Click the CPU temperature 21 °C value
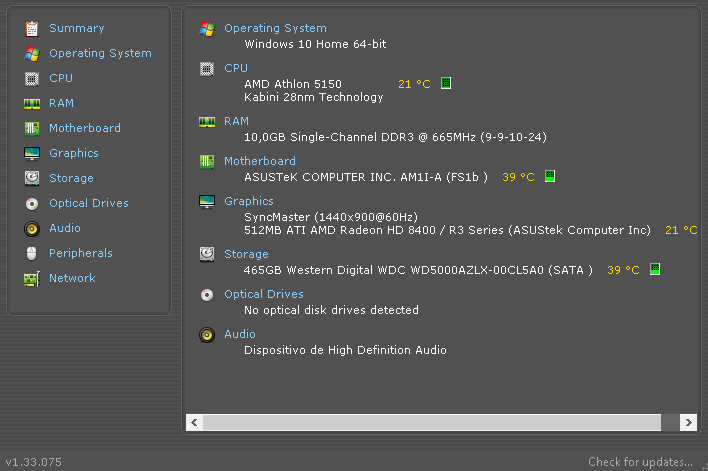The height and width of the screenshot is (471, 708). (x=415, y=84)
